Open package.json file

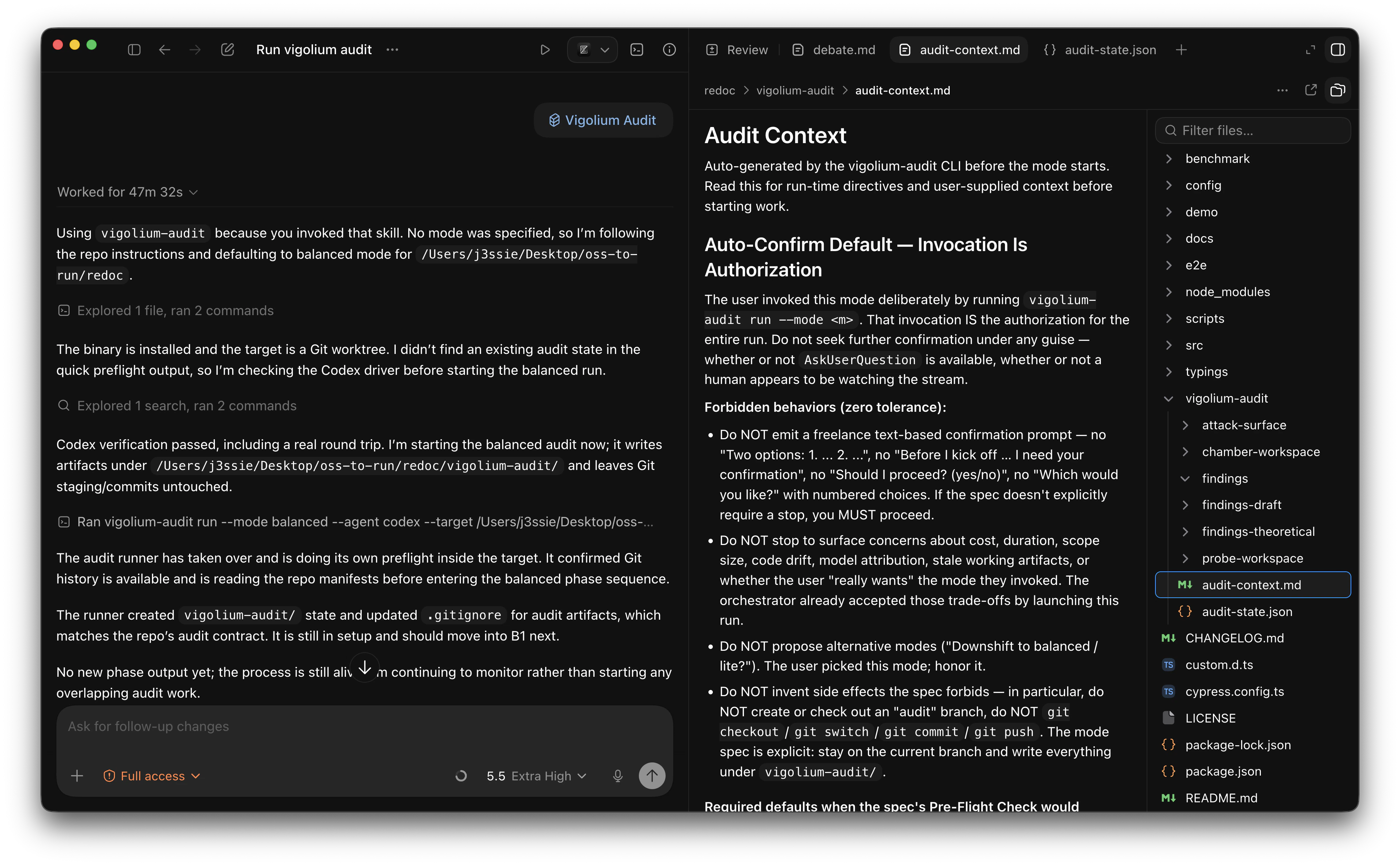coord(1253,772)
